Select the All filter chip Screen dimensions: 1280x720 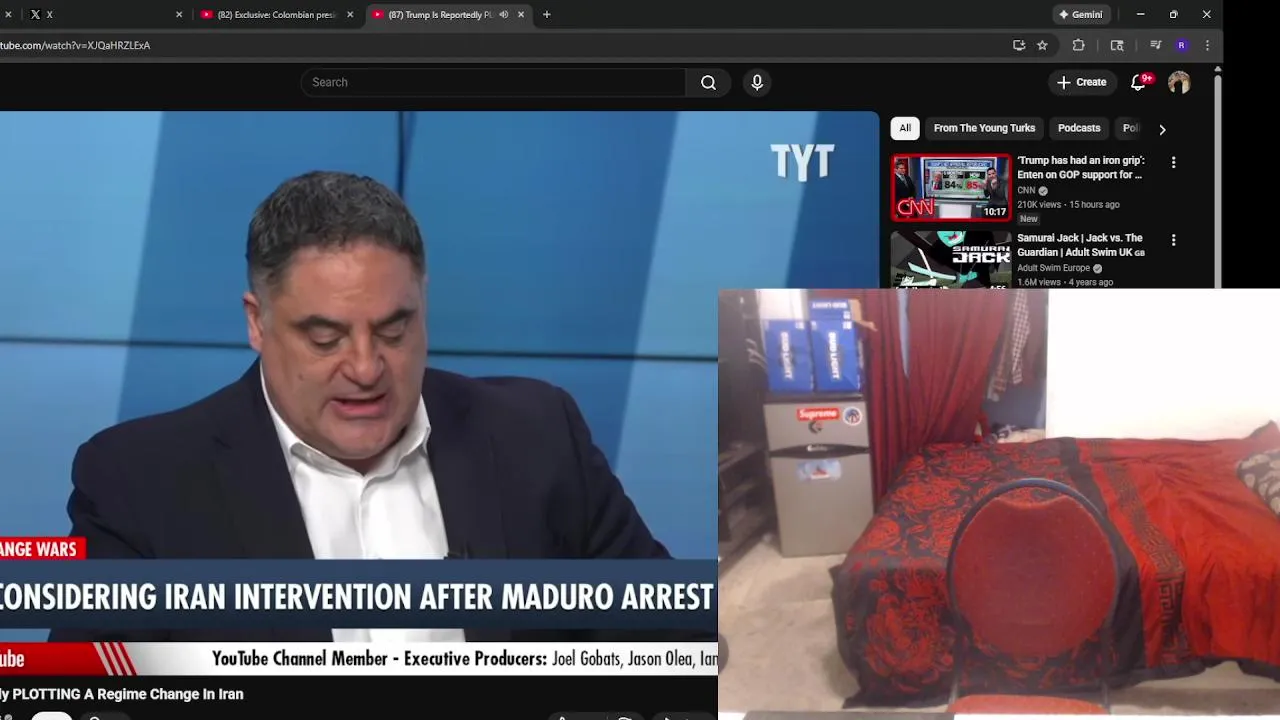(x=905, y=128)
